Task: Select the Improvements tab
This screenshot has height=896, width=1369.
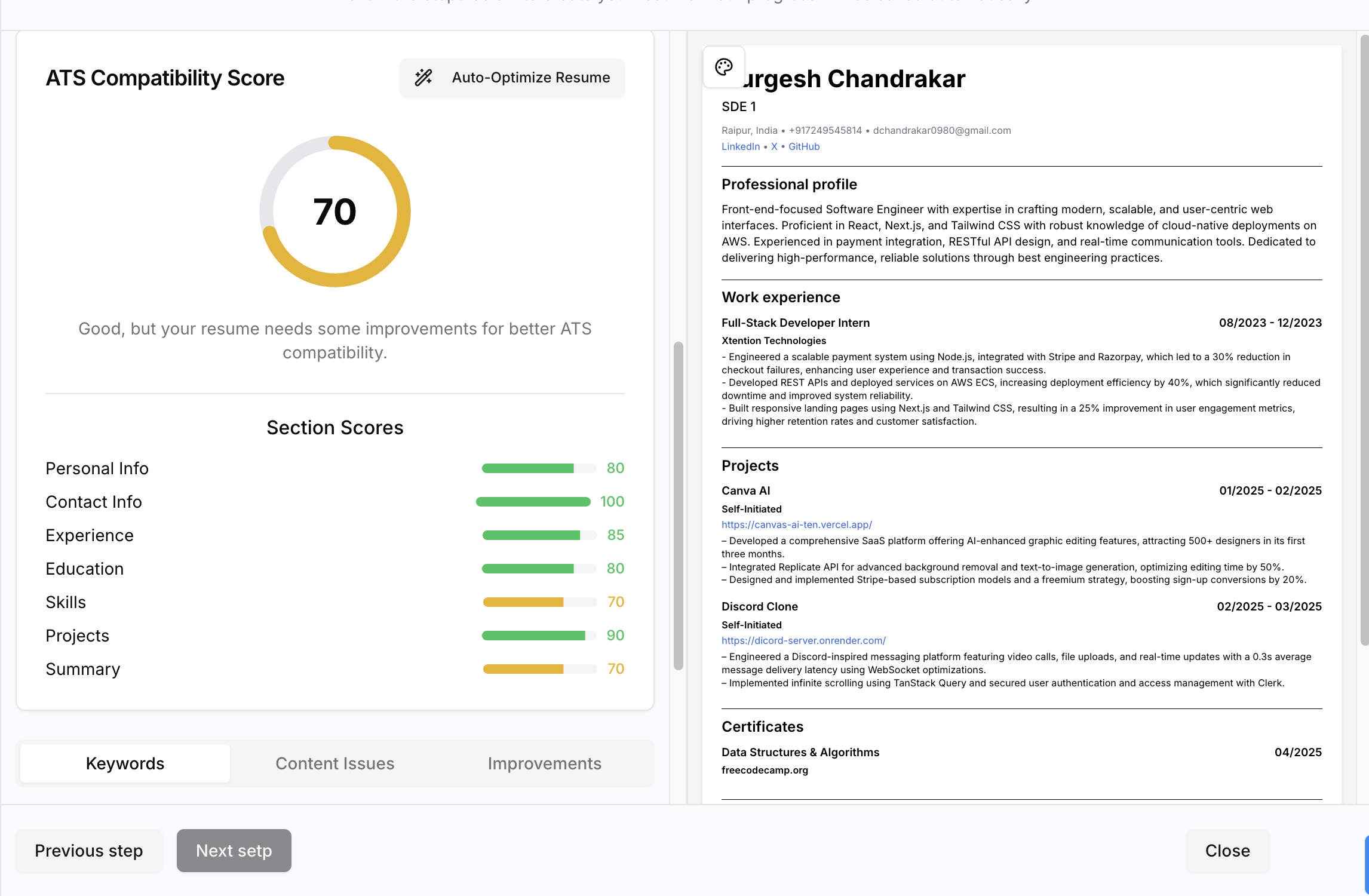Action: (544, 763)
